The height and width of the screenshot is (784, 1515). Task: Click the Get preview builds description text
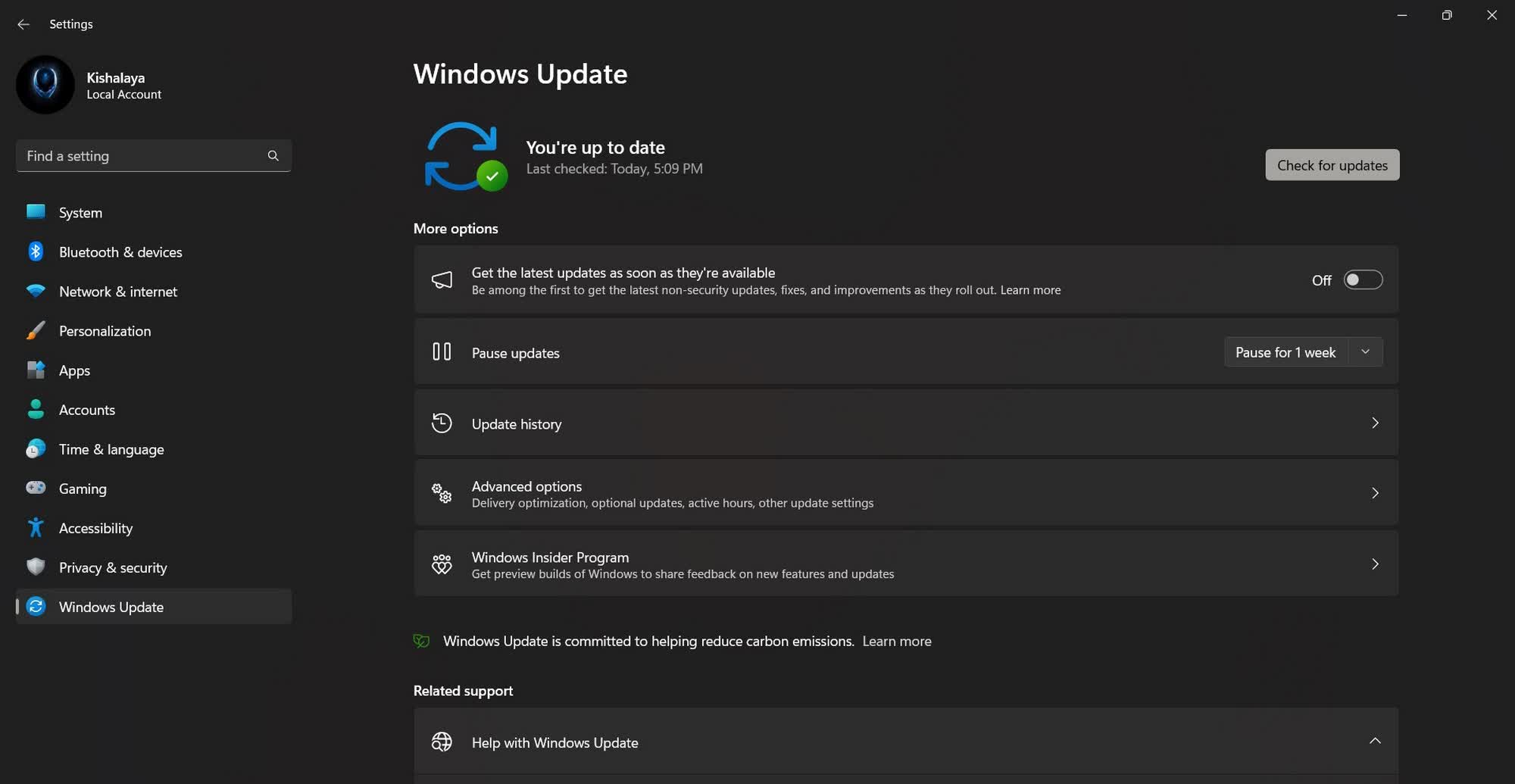tap(683, 574)
